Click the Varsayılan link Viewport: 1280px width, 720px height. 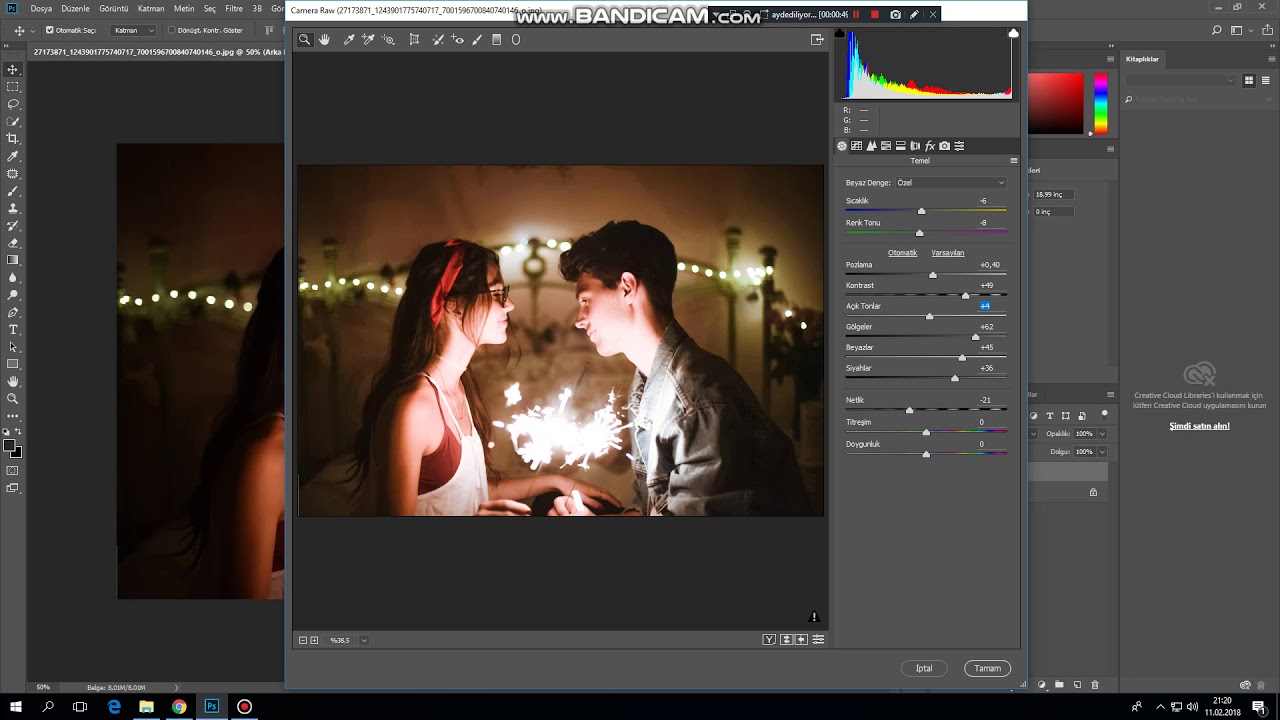point(948,253)
